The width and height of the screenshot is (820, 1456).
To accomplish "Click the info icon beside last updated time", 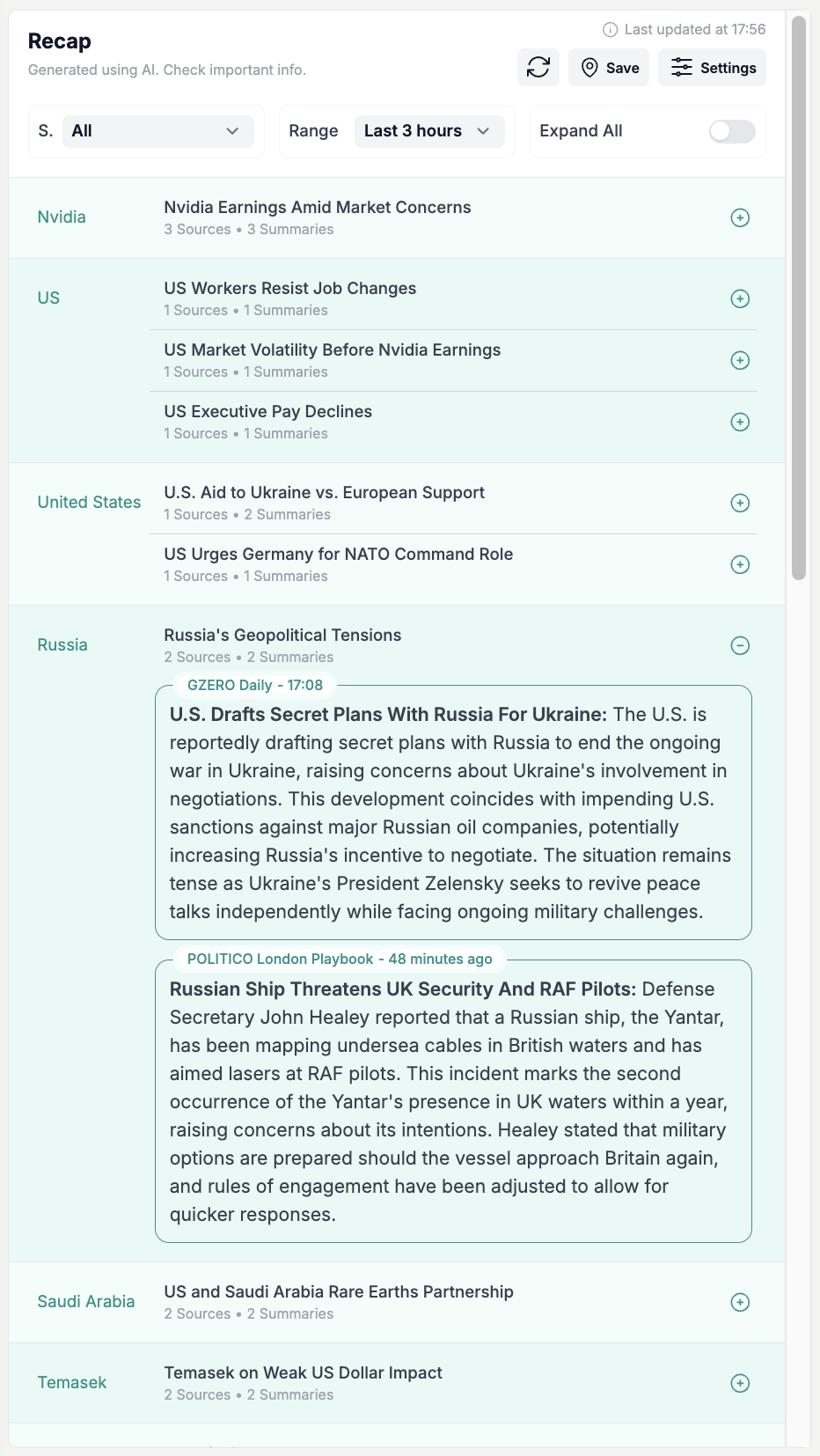I will point(611,29).
